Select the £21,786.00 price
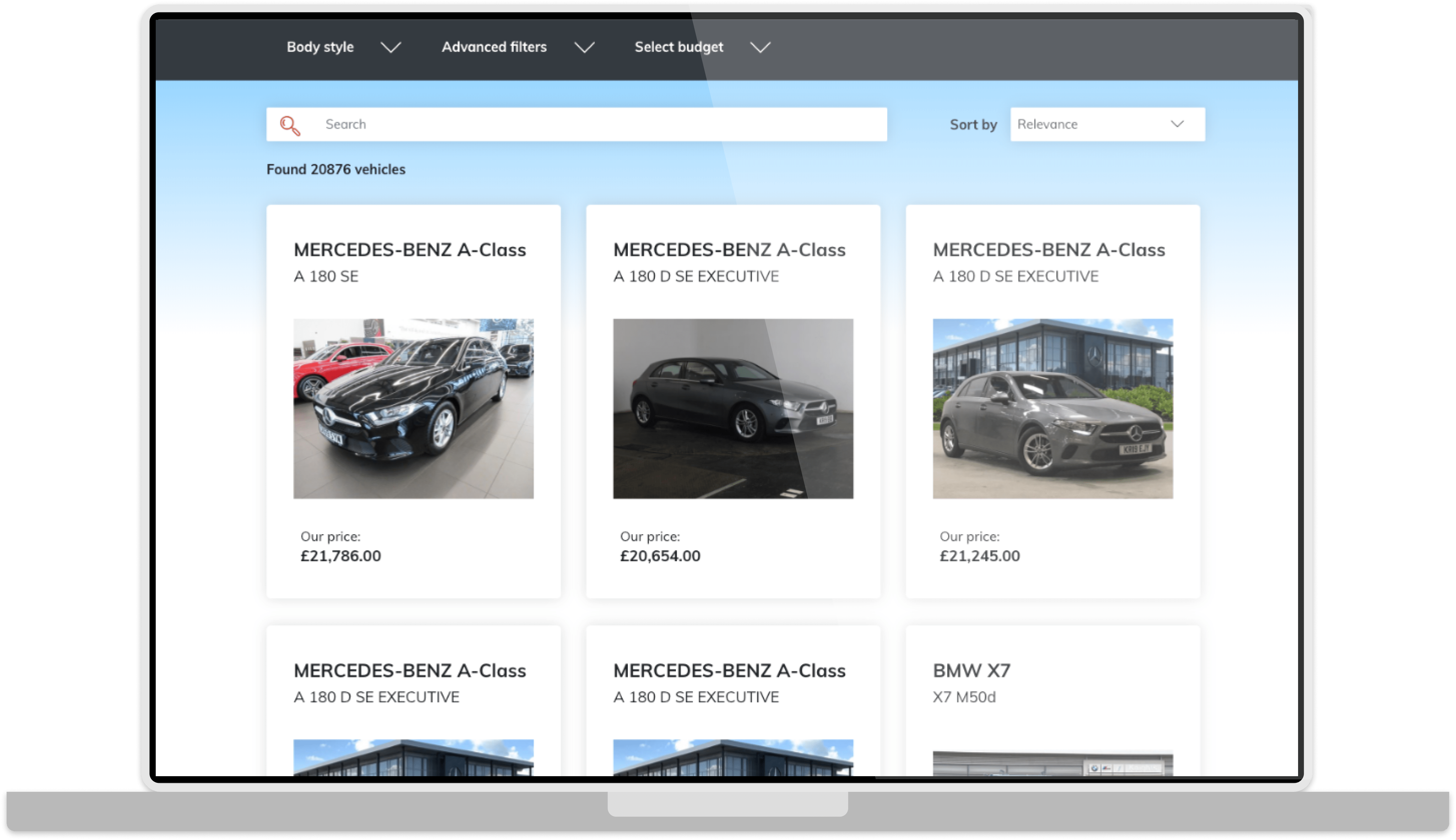 tap(341, 556)
